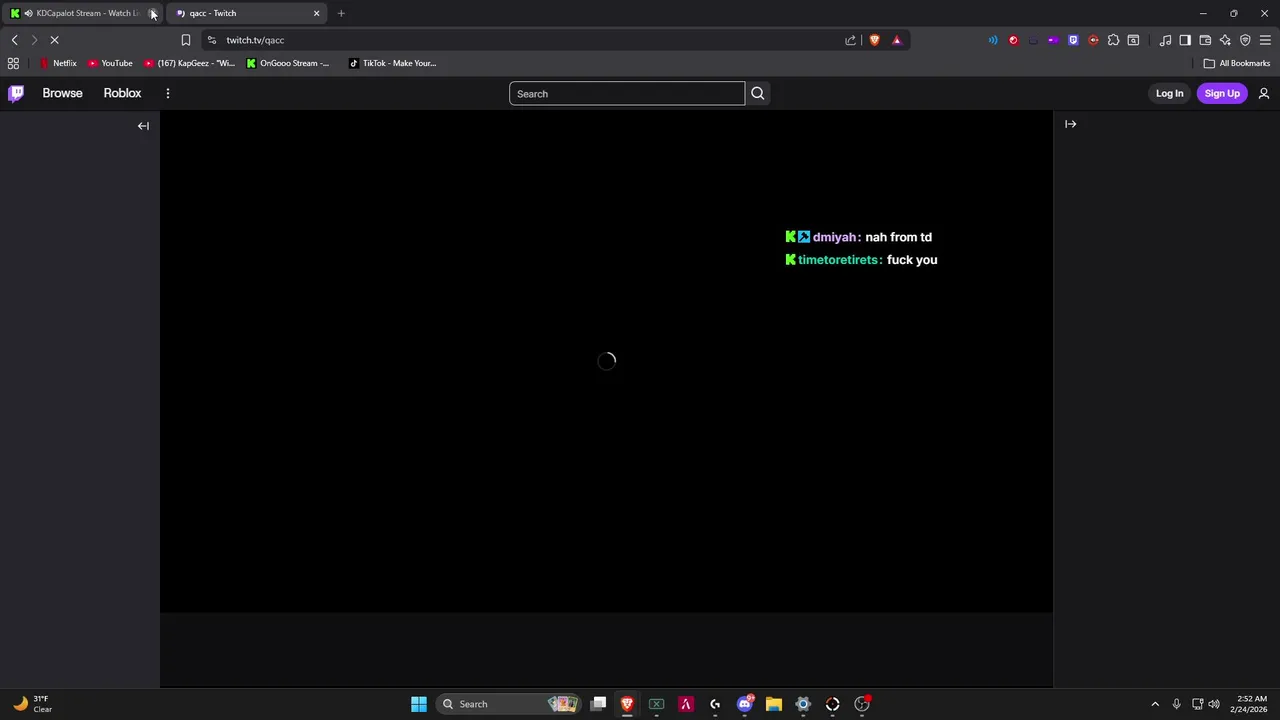Click the Sign Up button

pos(1222,94)
